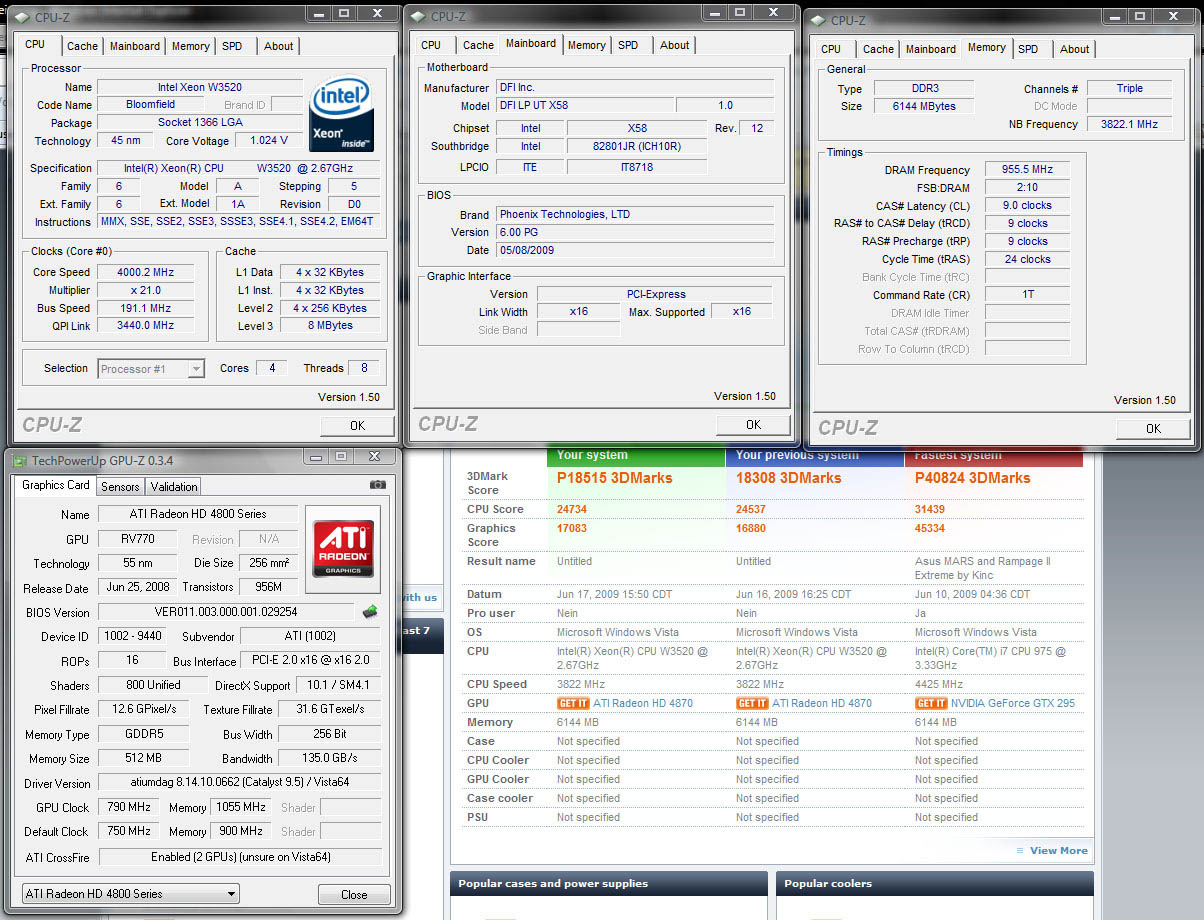The image size is (1204, 920).
Task: Click the processor name Intel Xeon W3520 field
Action: (x=200, y=87)
